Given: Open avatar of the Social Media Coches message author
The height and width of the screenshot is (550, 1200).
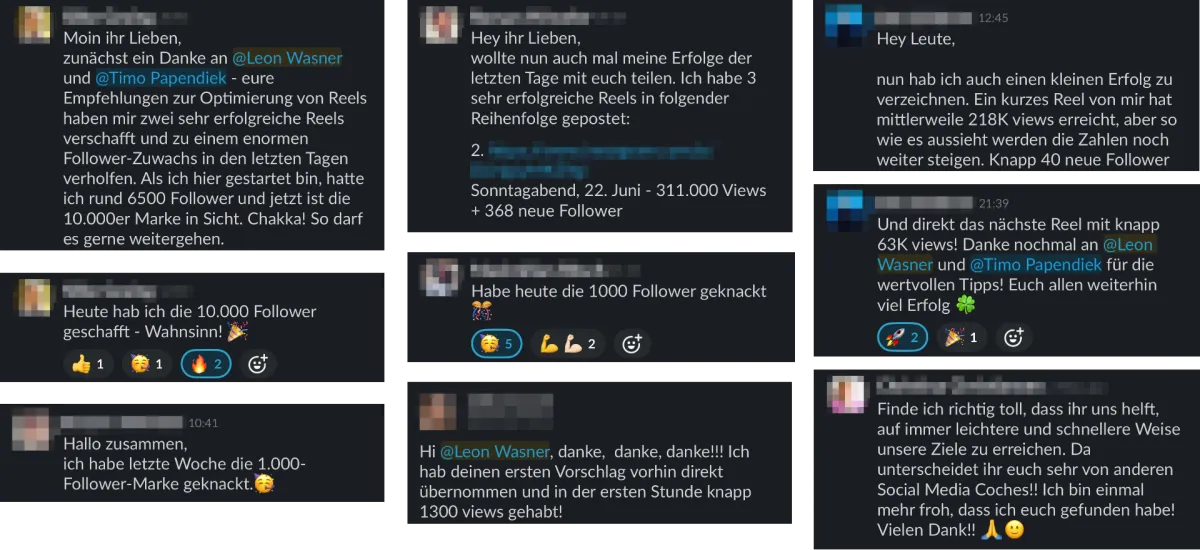Looking at the screenshot, I should pos(846,395).
